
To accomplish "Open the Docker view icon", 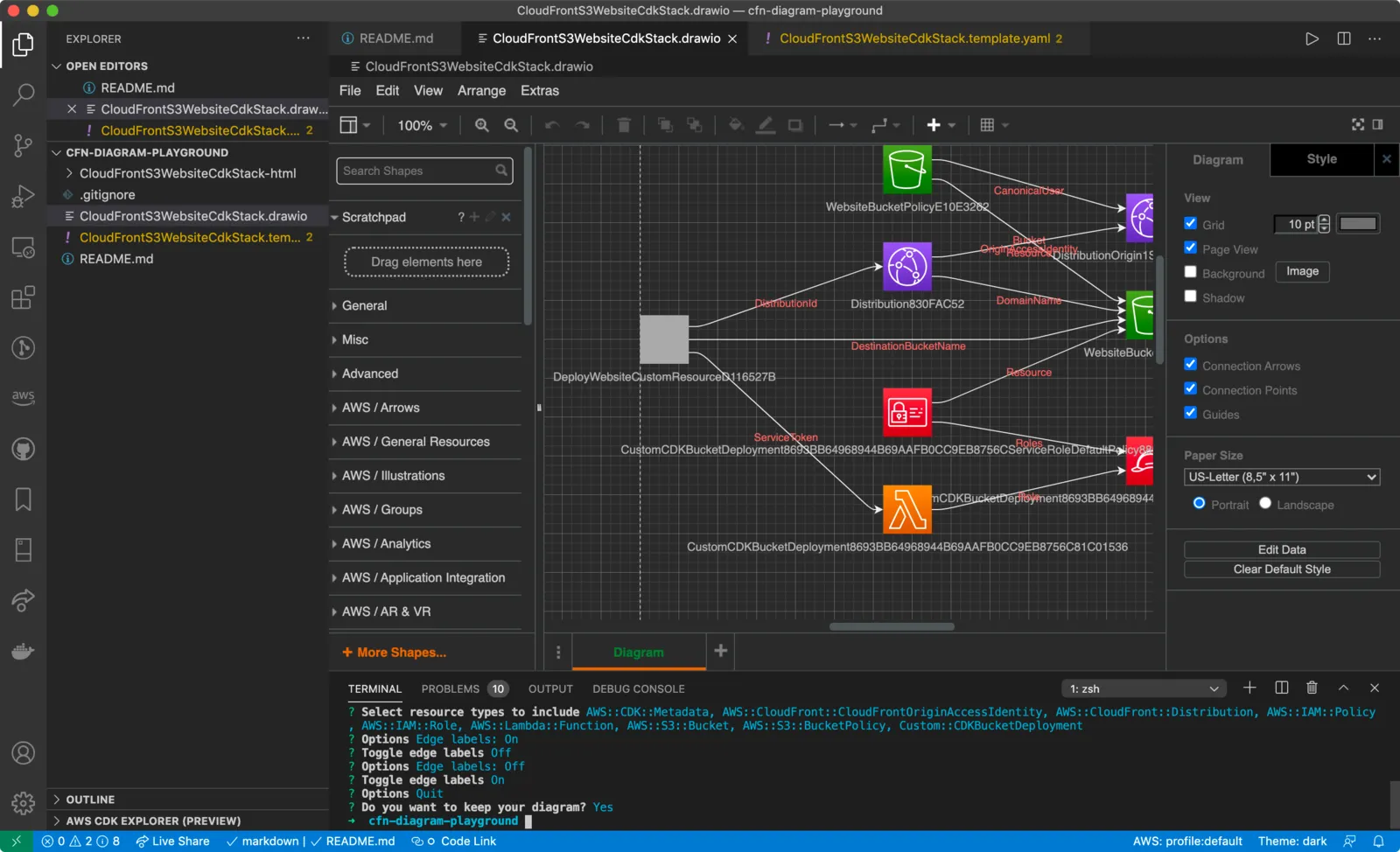I will [24, 652].
